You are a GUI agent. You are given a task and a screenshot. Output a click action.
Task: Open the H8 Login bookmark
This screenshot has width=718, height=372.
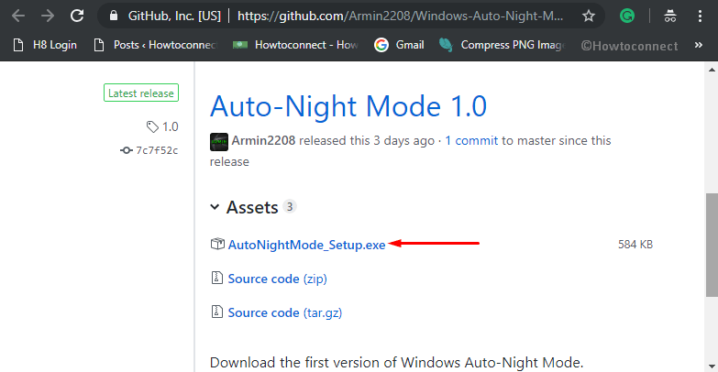(45, 45)
